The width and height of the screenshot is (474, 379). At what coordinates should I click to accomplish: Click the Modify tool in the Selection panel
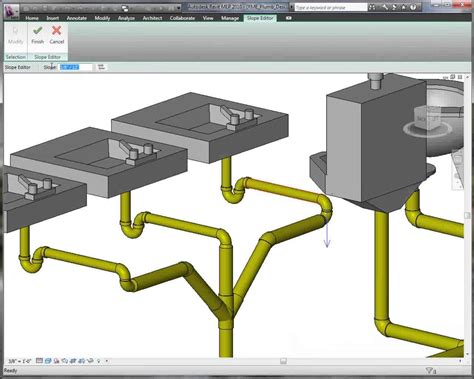(x=15, y=35)
